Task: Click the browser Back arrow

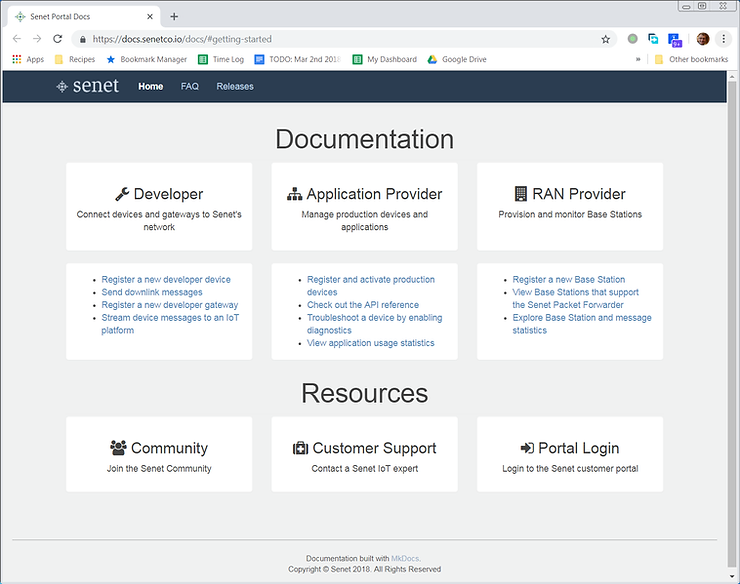Action: coord(17,39)
